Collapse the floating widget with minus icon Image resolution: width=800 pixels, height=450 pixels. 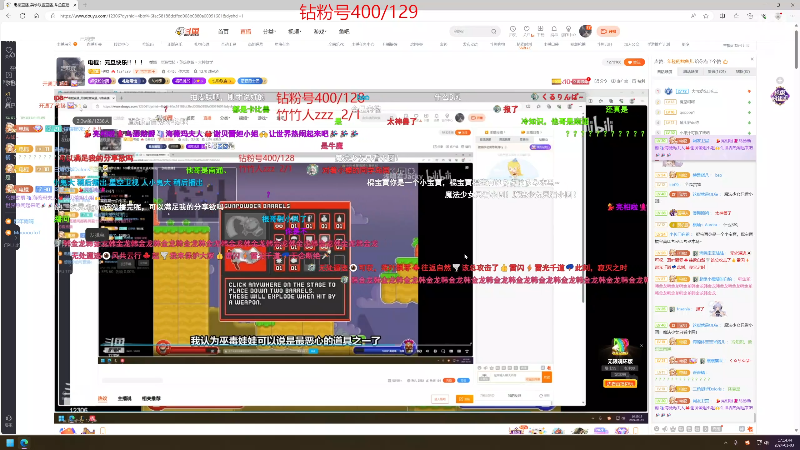click(780, 81)
